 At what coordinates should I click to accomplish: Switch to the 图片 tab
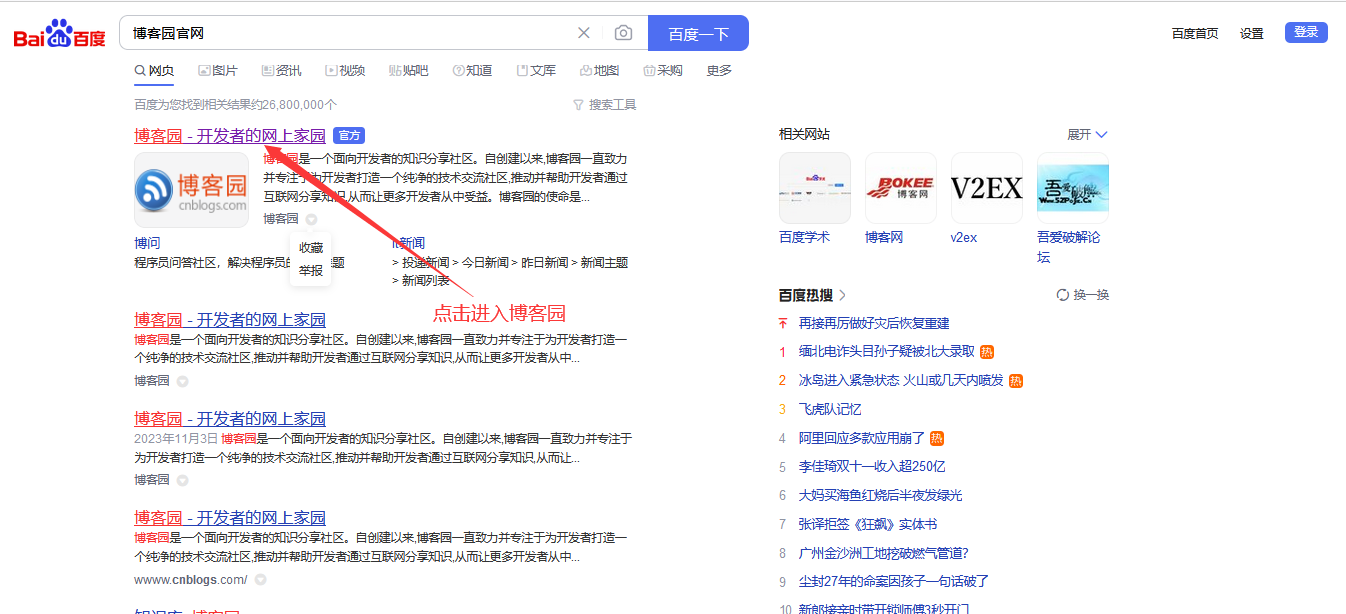point(218,71)
